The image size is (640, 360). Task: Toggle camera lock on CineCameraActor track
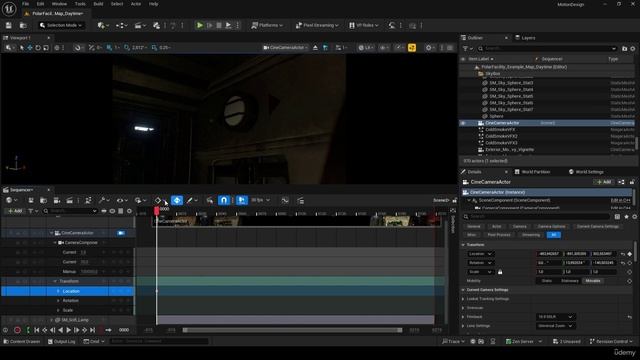[x=121, y=233]
